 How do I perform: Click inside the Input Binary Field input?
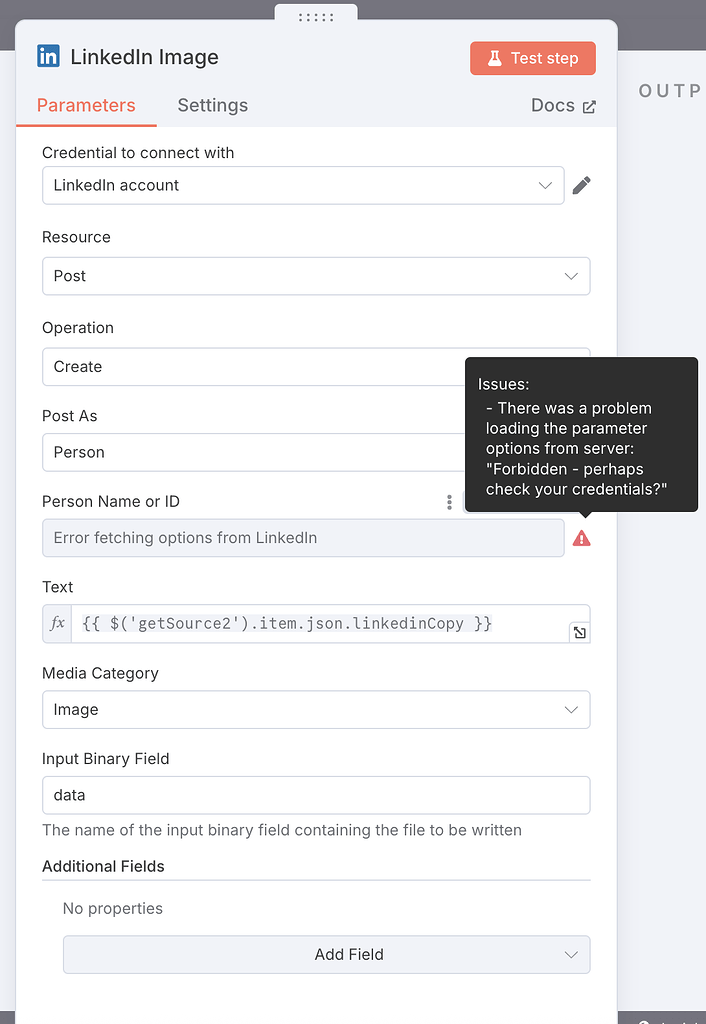click(316, 793)
